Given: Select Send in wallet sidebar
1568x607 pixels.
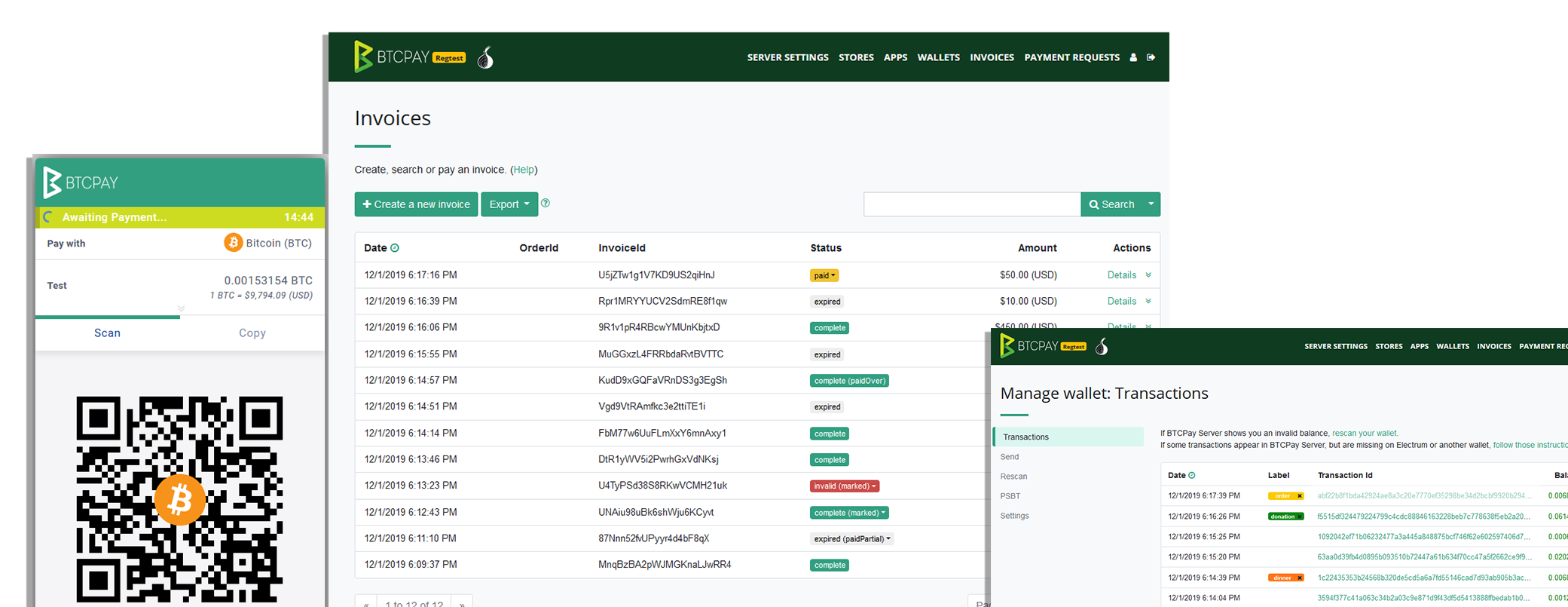Looking at the screenshot, I should (x=1010, y=457).
